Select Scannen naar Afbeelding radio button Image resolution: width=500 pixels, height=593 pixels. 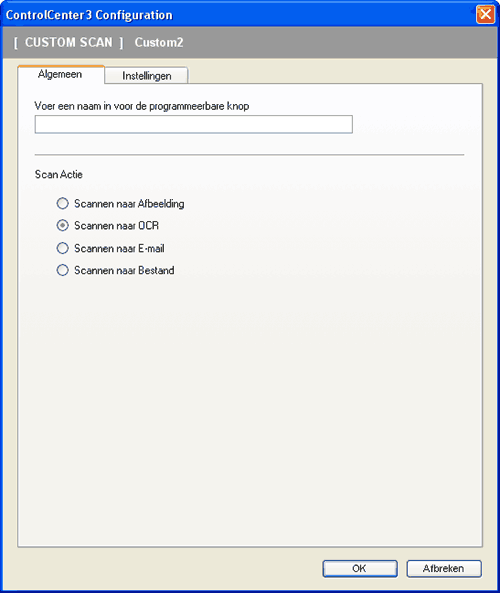coord(62,203)
